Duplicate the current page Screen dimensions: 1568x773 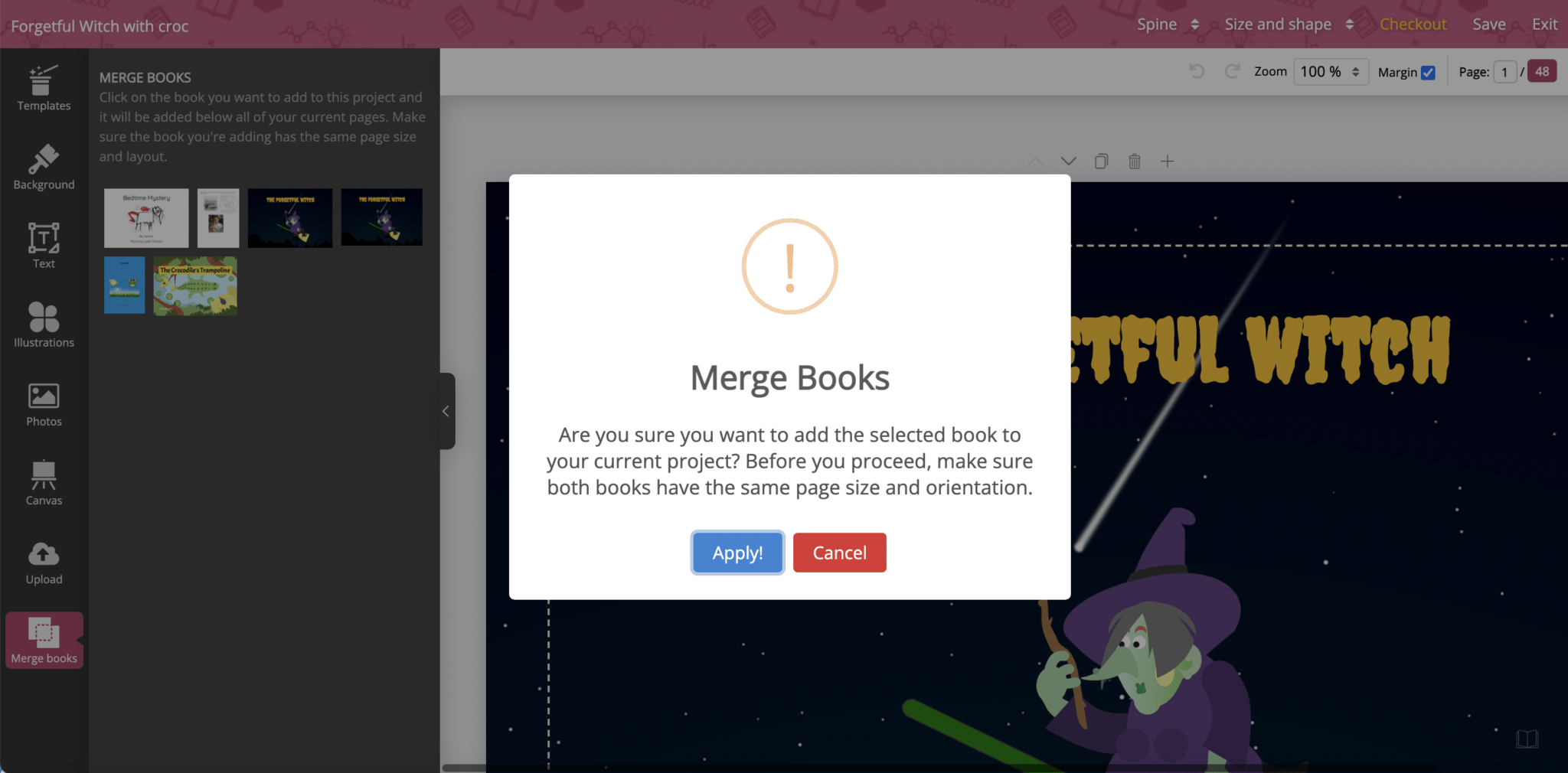pos(1101,161)
